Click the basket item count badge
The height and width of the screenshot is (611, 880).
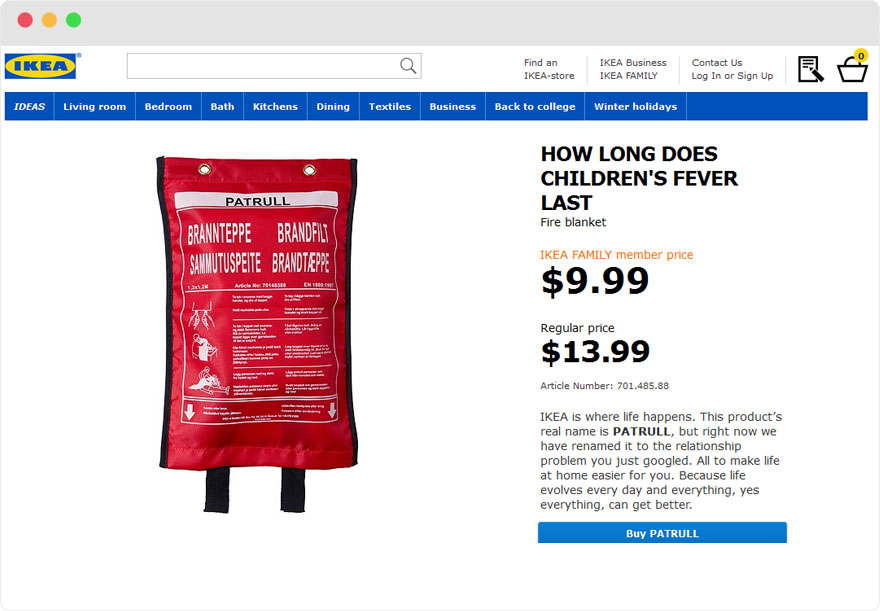pos(860,56)
